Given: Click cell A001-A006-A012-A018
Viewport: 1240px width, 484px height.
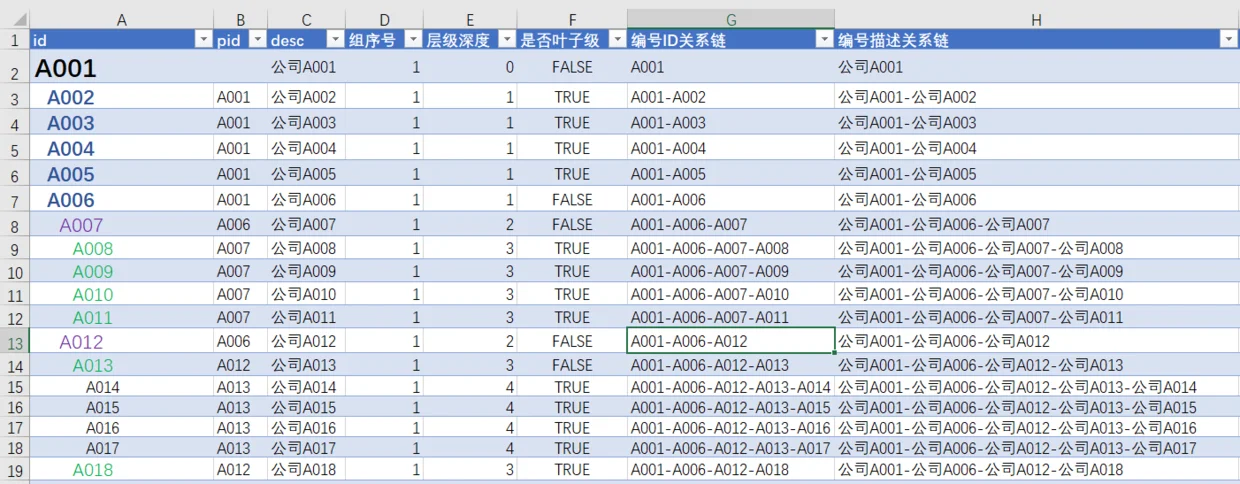Looking at the screenshot, I should 731,469.
